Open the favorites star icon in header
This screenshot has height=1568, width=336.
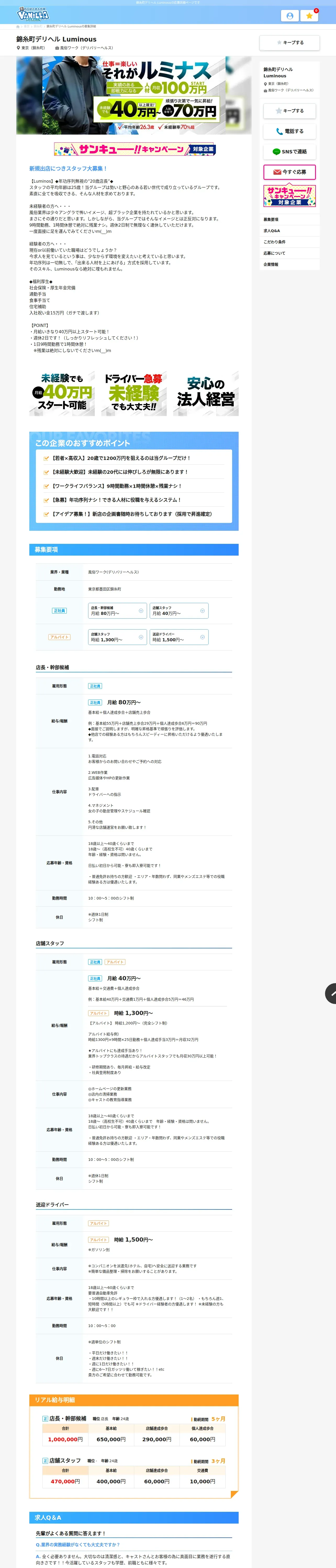click(309, 16)
